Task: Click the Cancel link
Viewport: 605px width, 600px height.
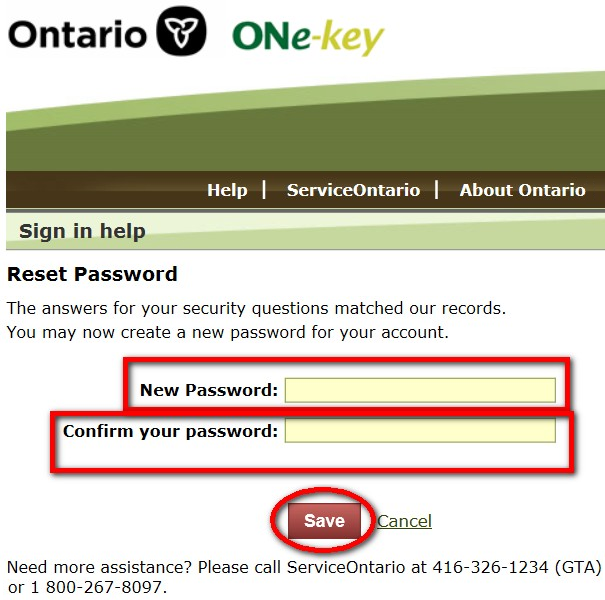Action: tap(404, 521)
